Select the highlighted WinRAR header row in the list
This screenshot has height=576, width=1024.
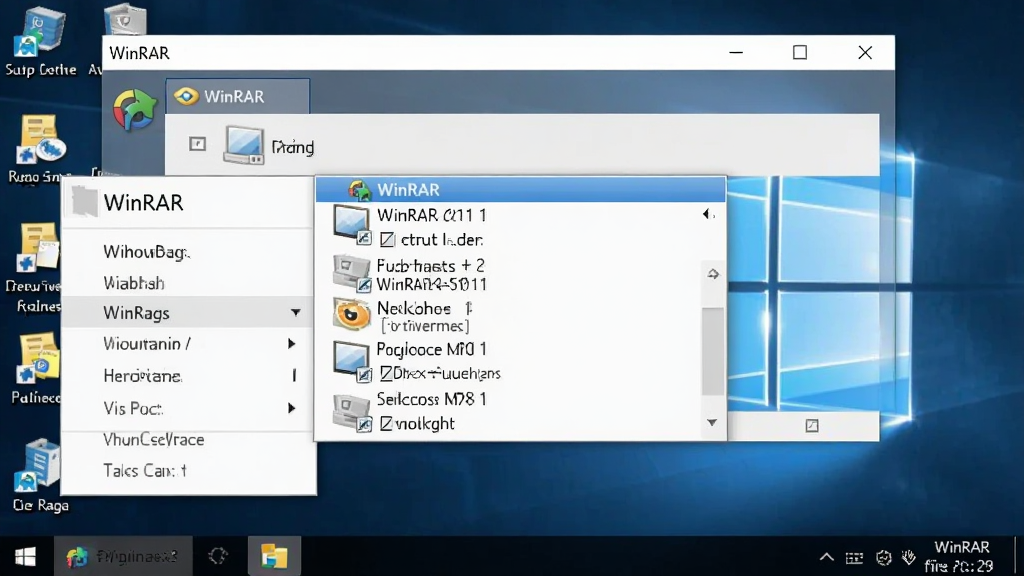(x=520, y=189)
